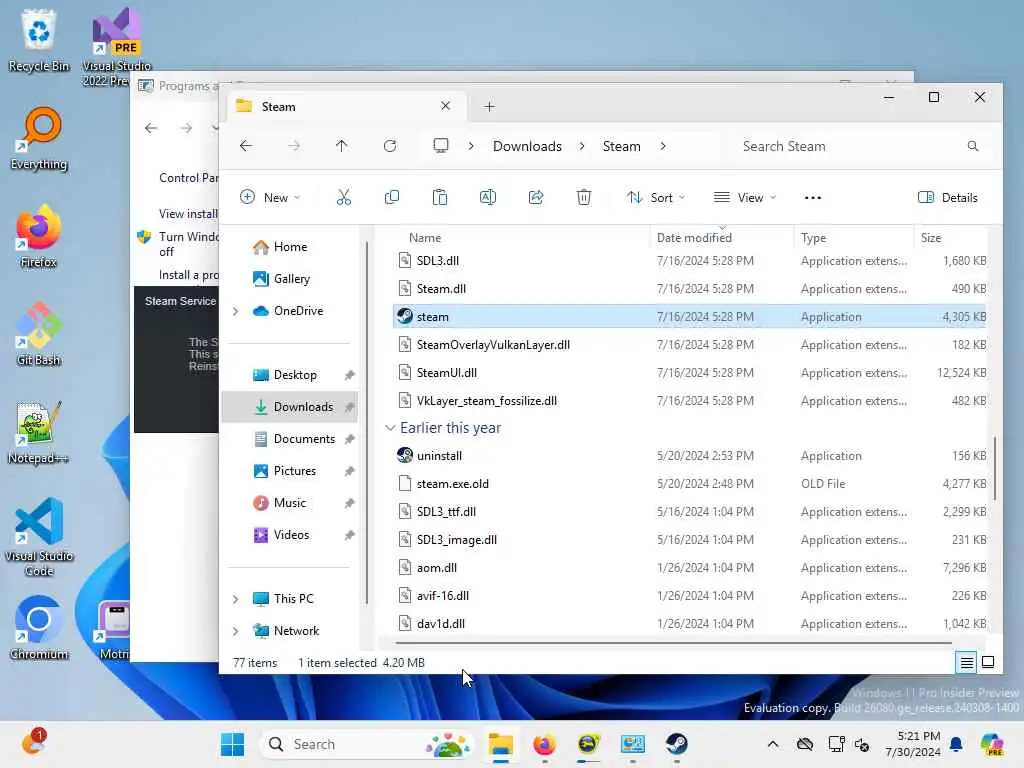Select the uninstall application file
Image resolution: width=1024 pixels, height=768 pixels.
click(x=691, y=456)
